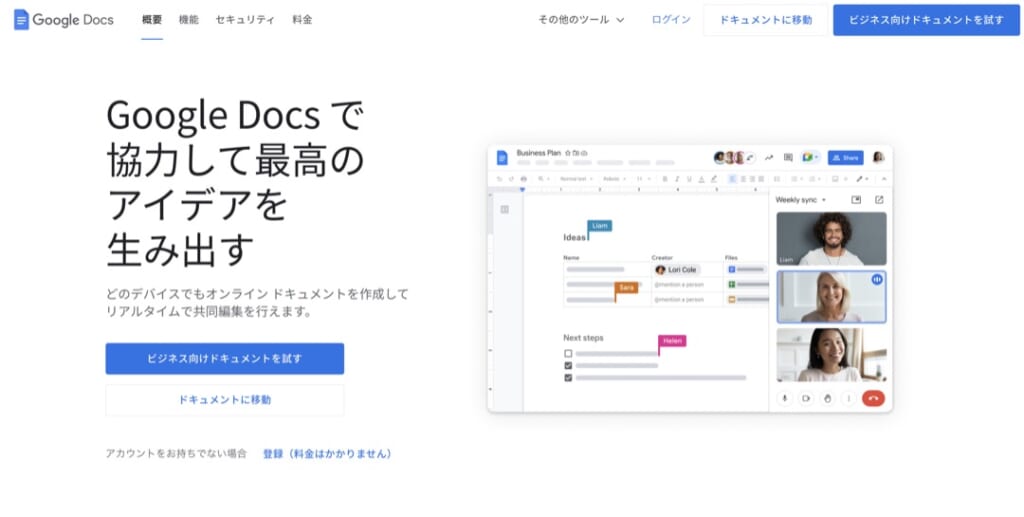Screen dimensions: 1024x517
Task: Open the zoom level dropdown in toolbar
Action: (543, 179)
